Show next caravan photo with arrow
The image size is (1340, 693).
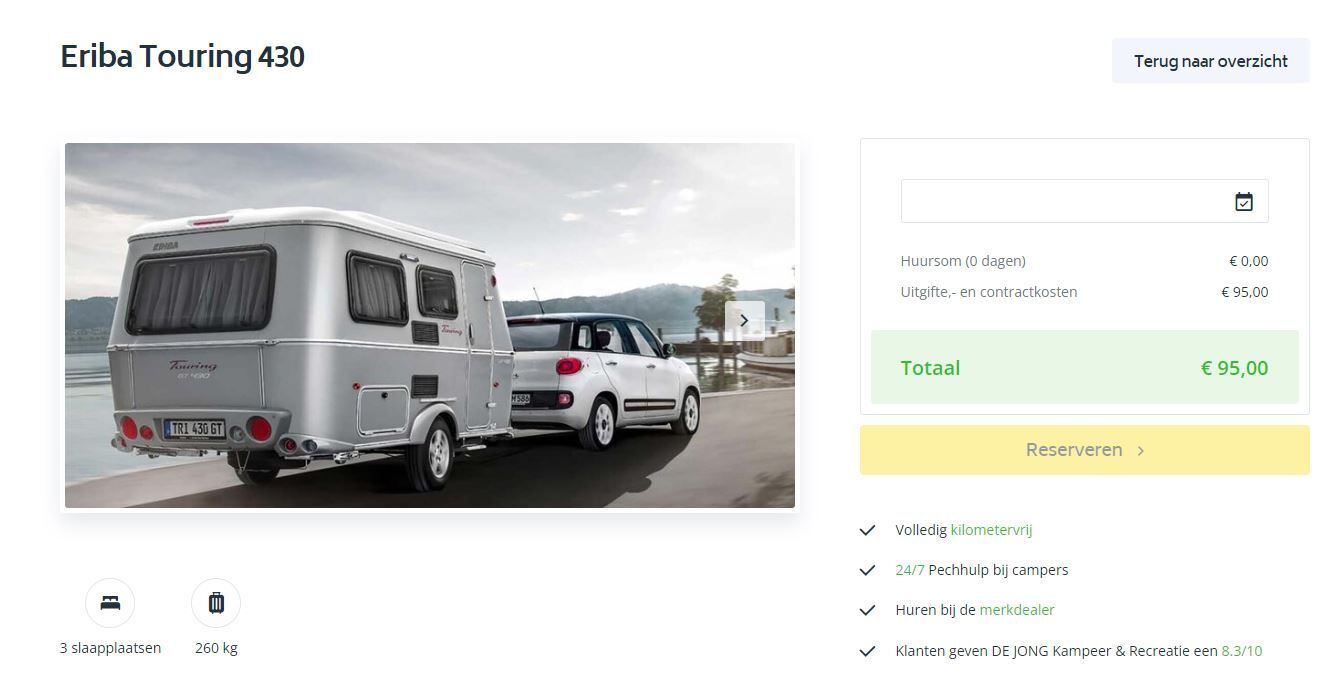tap(744, 320)
